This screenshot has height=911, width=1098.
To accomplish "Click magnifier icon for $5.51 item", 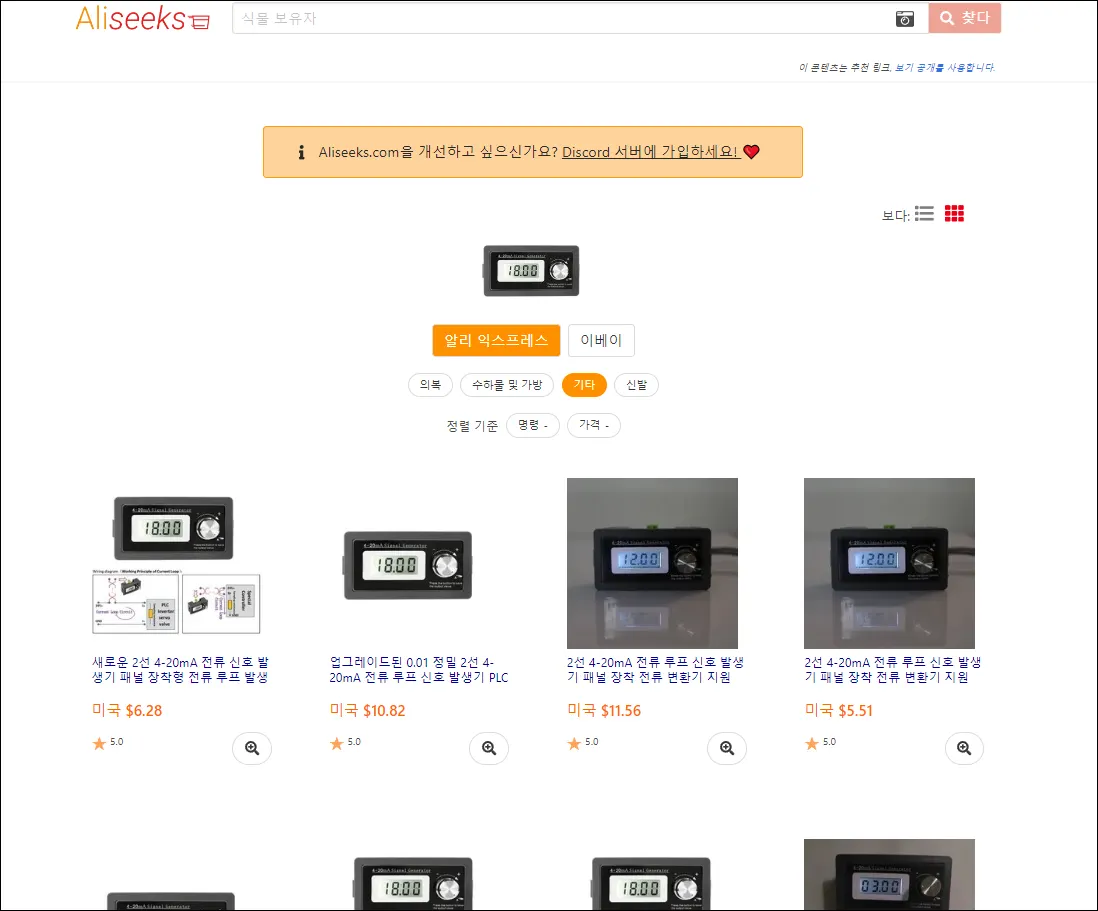I will pyautogui.click(x=964, y=748).
